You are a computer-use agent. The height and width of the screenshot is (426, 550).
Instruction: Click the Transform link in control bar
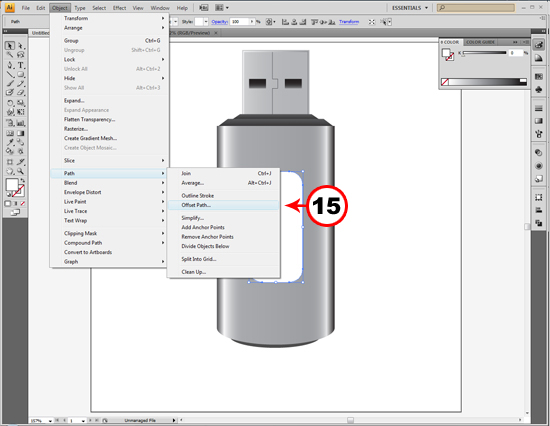(349, 22)
